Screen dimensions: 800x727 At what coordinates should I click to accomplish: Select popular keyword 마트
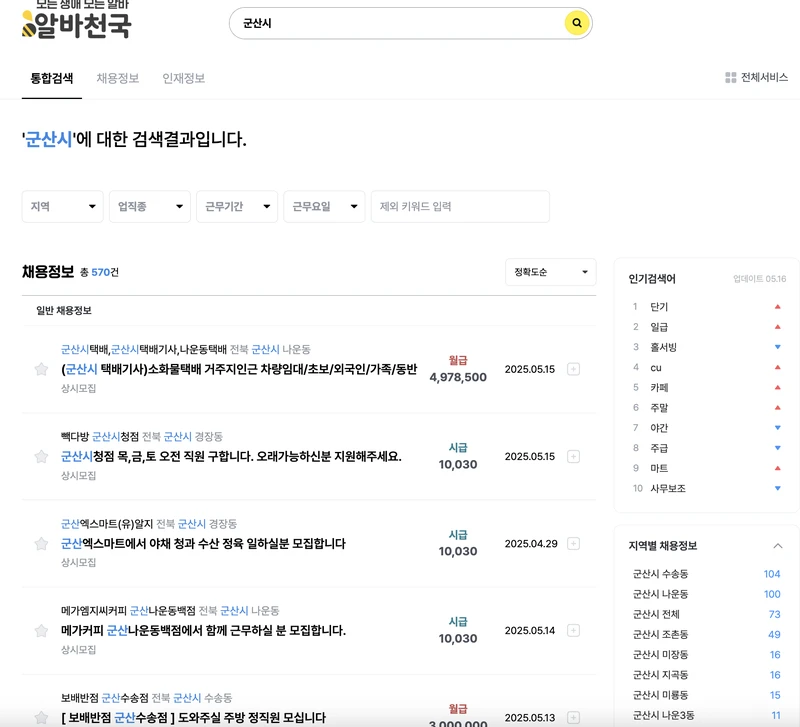click(659, 468)
